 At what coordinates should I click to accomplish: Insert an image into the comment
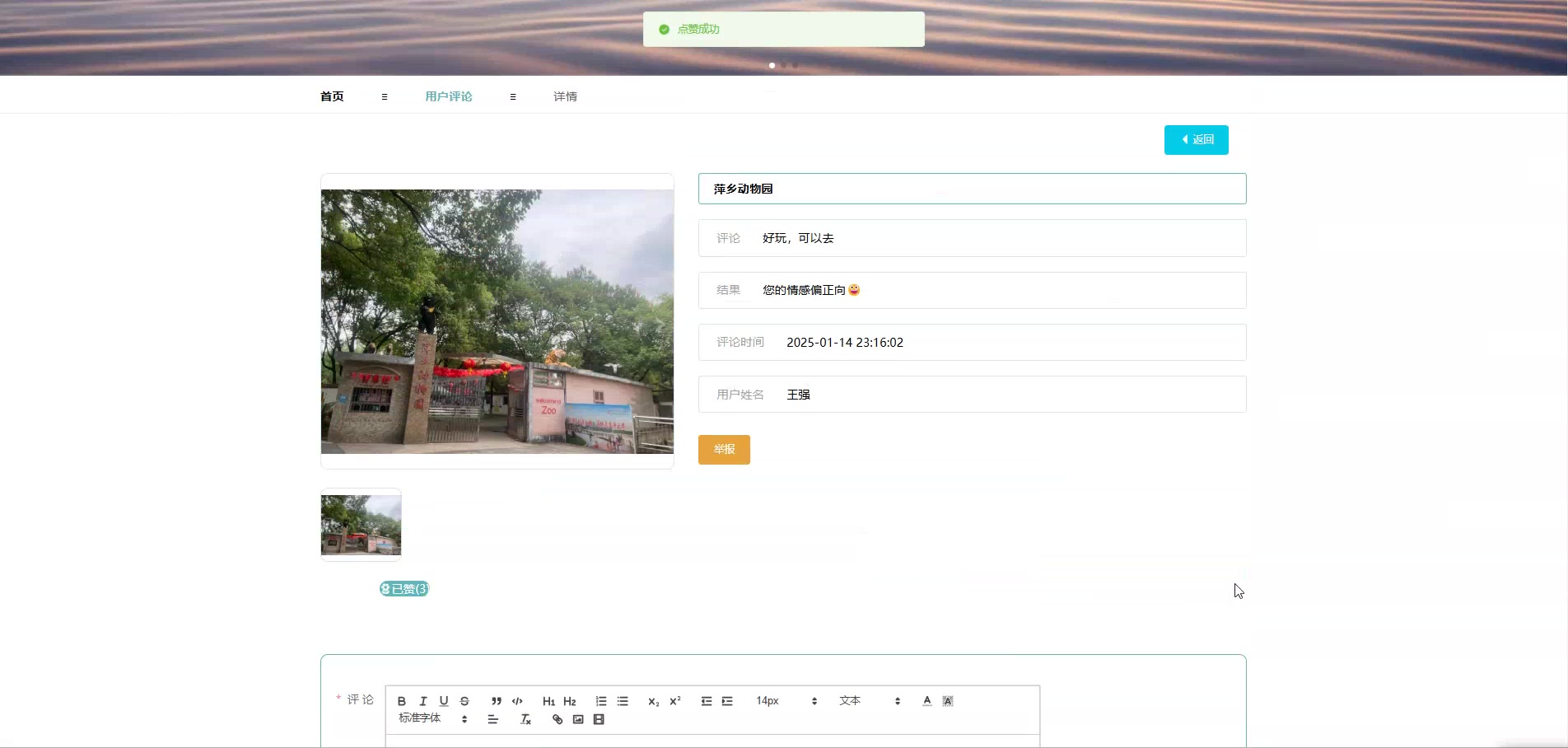(578, 720)
